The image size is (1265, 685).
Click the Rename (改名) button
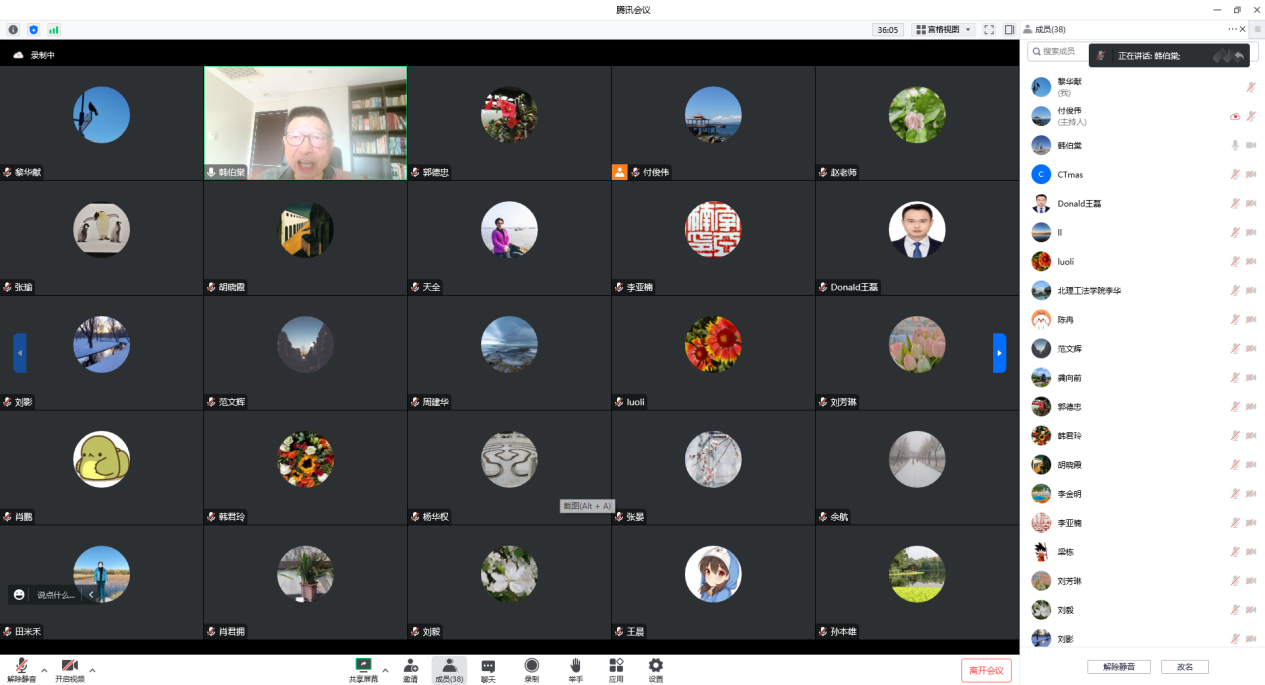1185,667
